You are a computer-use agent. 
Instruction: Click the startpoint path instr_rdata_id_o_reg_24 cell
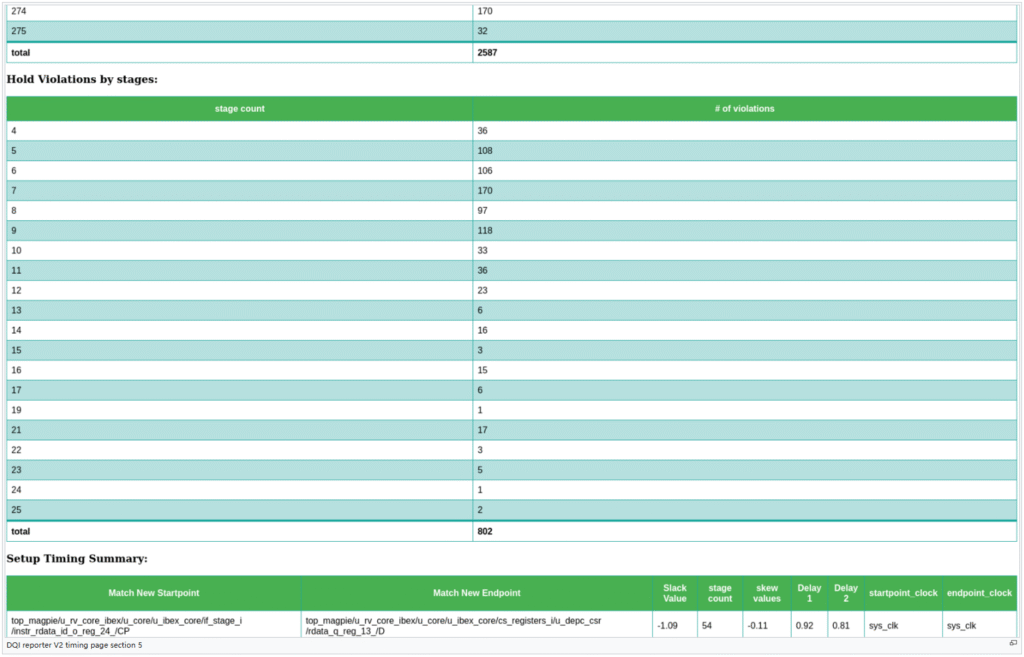[x=125, y=625]
